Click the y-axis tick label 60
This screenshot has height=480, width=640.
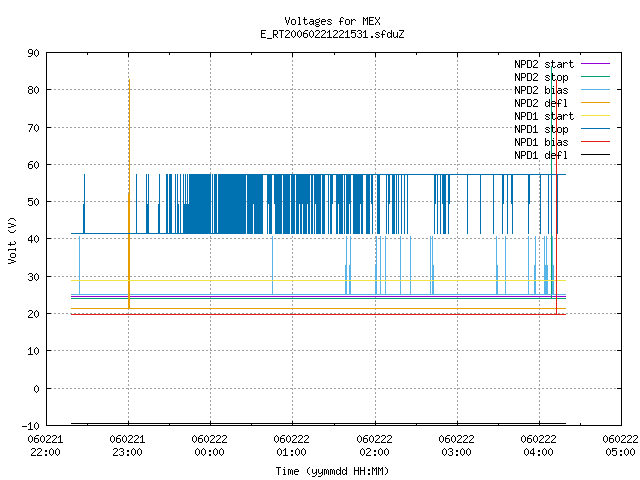pyautogui.click(x=33, y=165)
